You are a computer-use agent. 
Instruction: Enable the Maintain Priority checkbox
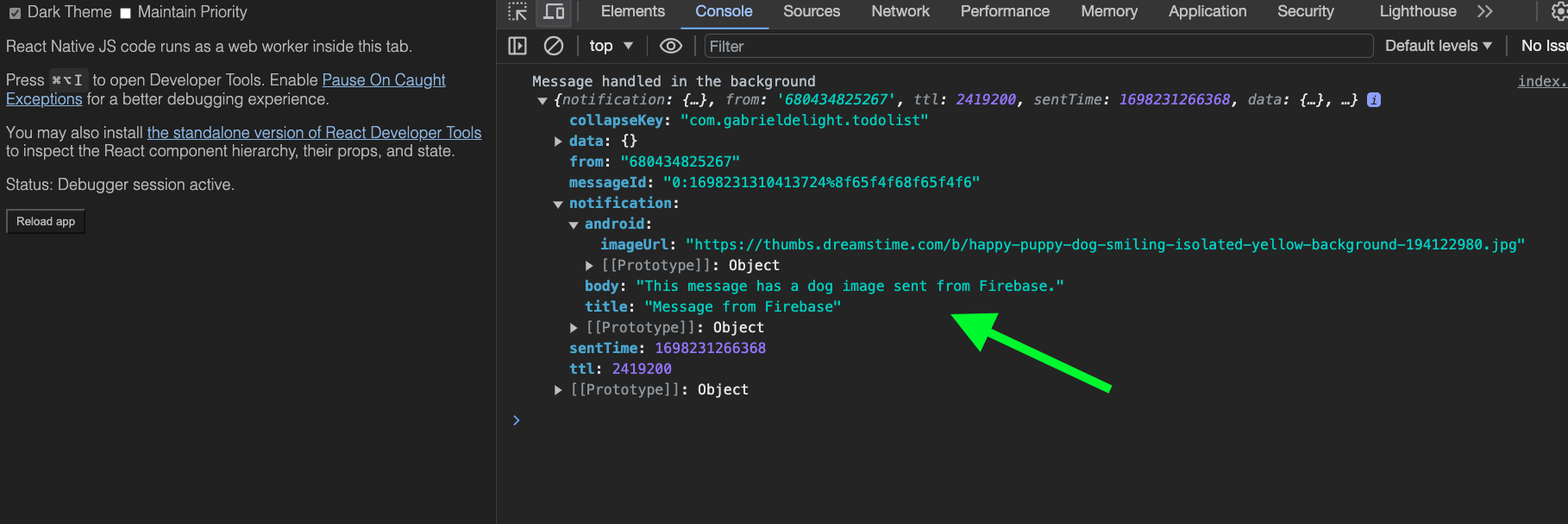coord(125,13)
